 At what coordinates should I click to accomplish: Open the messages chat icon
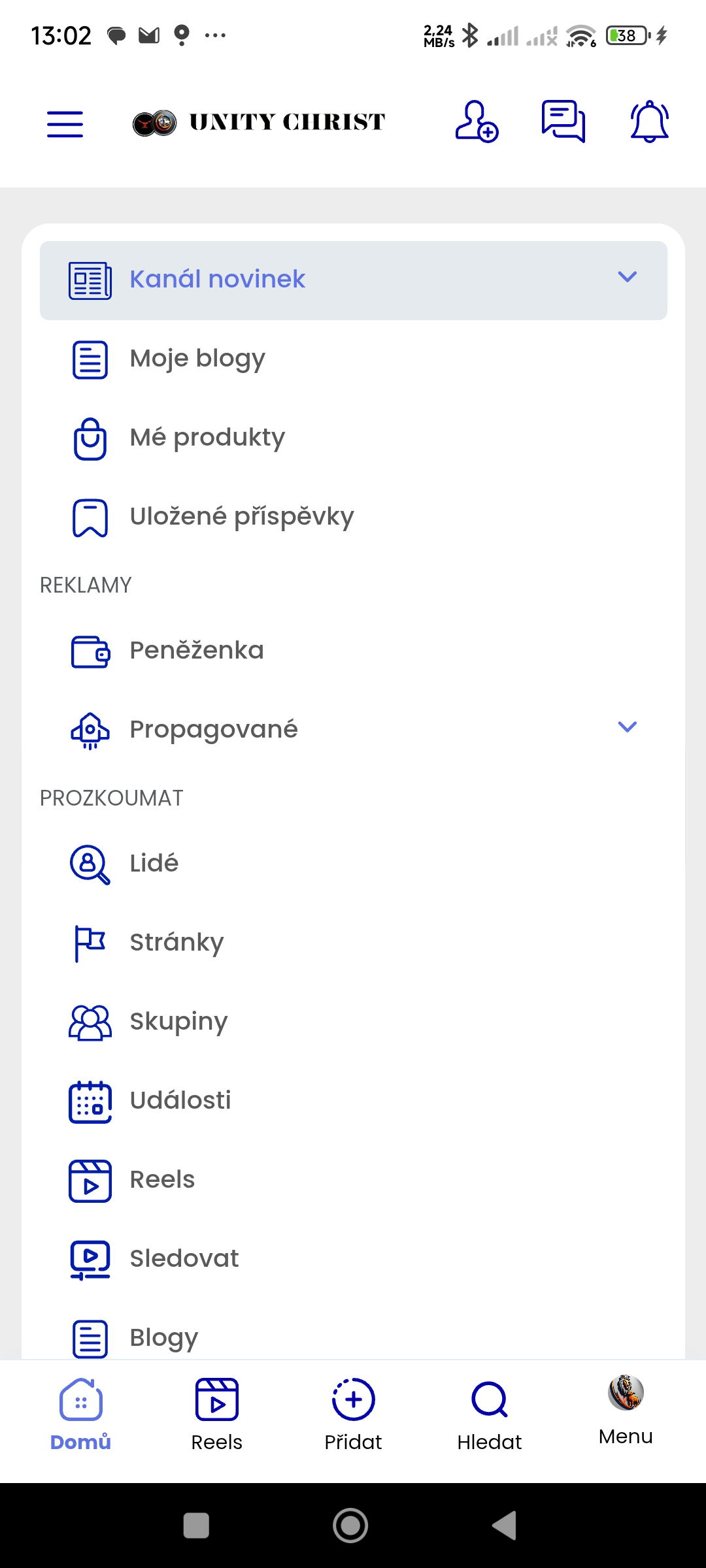pyautogui.click(x=563, y=122)
